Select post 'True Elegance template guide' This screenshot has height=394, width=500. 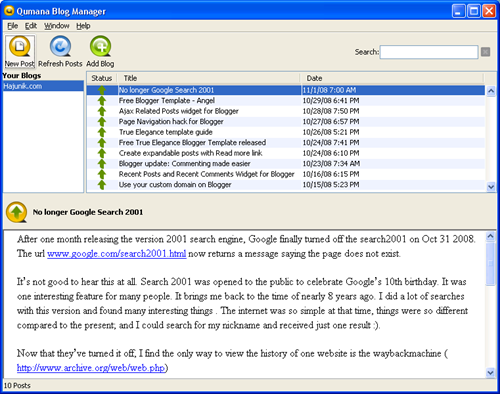click(166, 132)
